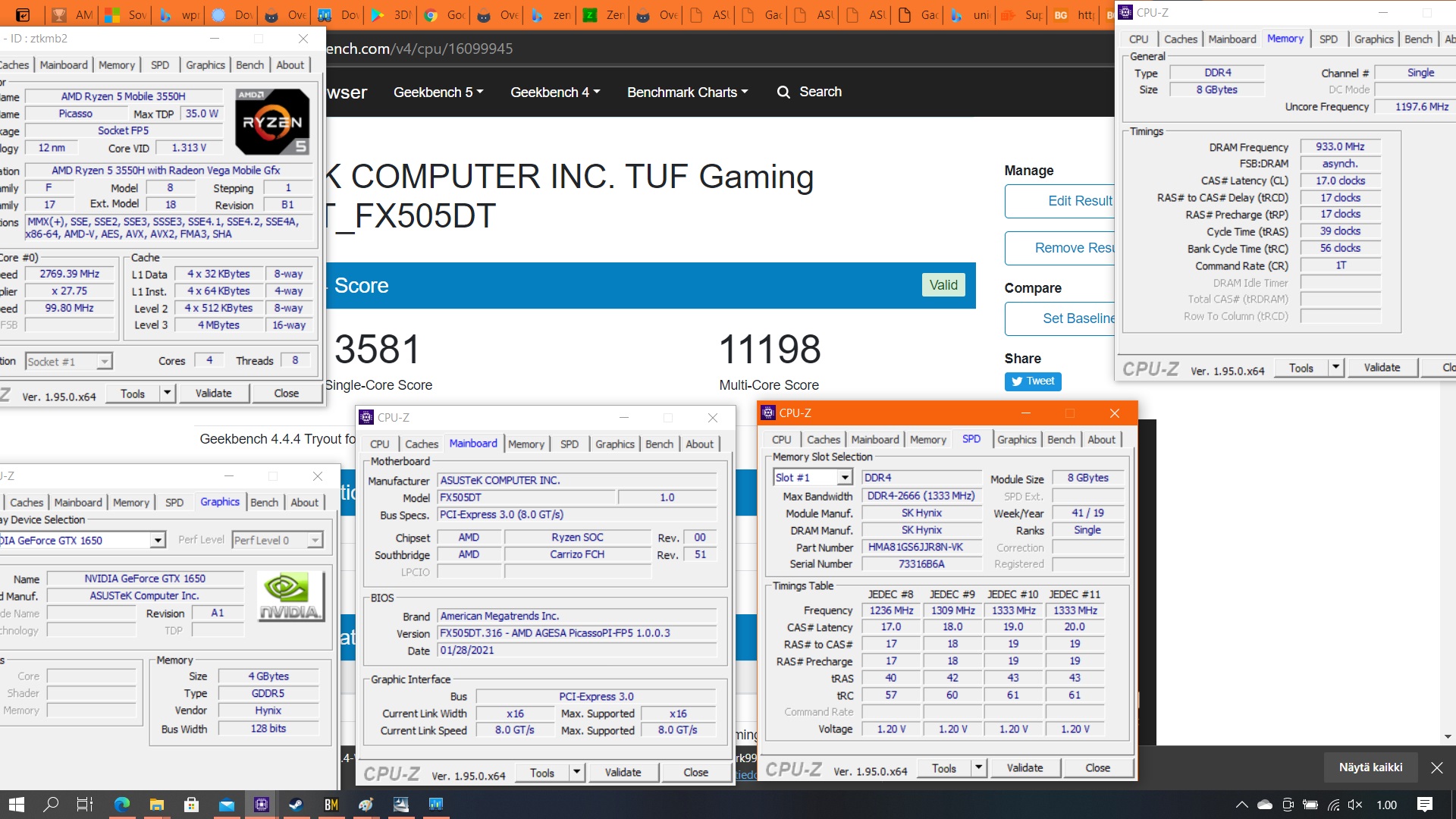Click the Tweet share button
This screenshot has width=1456, height=819.
tap(1033, 381)
